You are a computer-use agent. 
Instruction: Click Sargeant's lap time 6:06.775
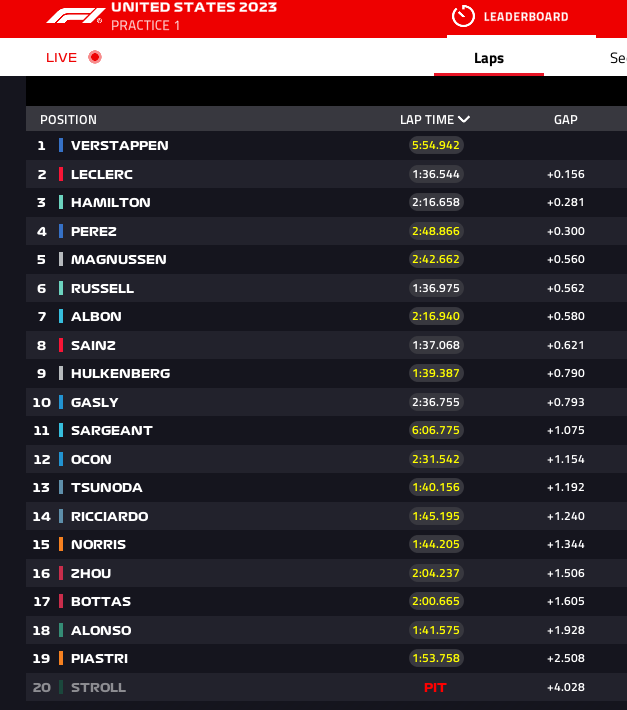coord(436,430)
